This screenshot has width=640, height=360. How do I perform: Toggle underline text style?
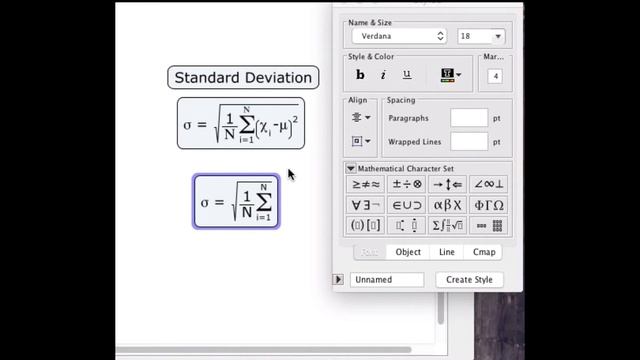click(407, 75)
